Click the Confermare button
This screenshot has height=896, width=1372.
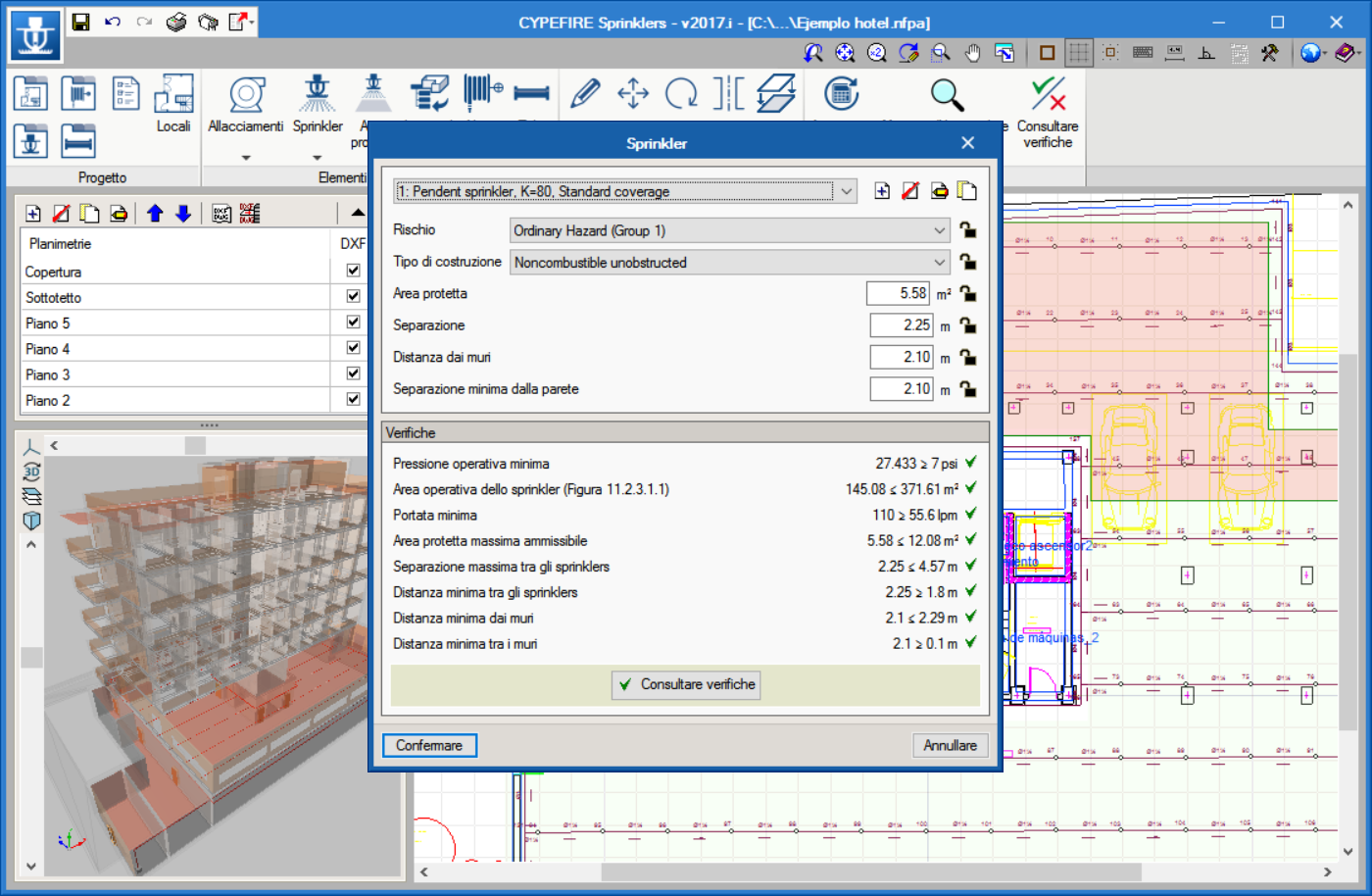[429, 745]
